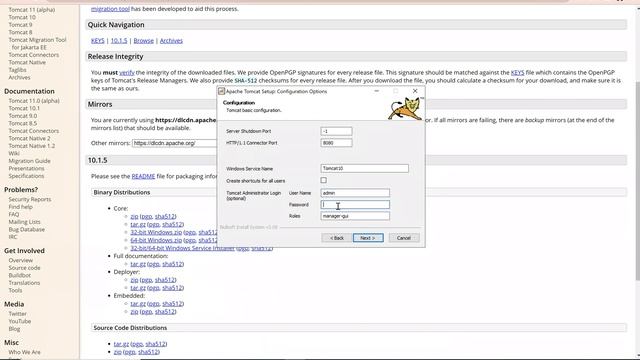
Task: Download the Embedded zip
Action: pyautogui.click(x=134, y=311)
